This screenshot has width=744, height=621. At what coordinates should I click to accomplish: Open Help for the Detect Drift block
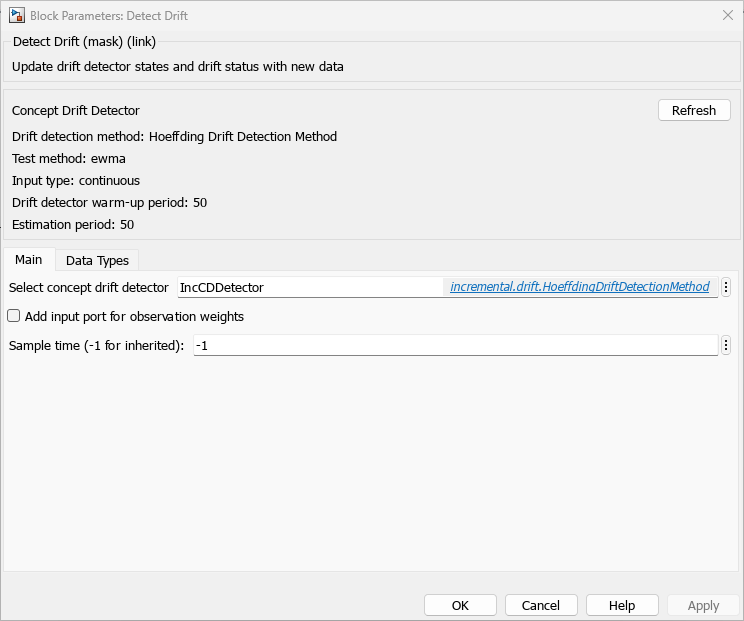(622, 605)
